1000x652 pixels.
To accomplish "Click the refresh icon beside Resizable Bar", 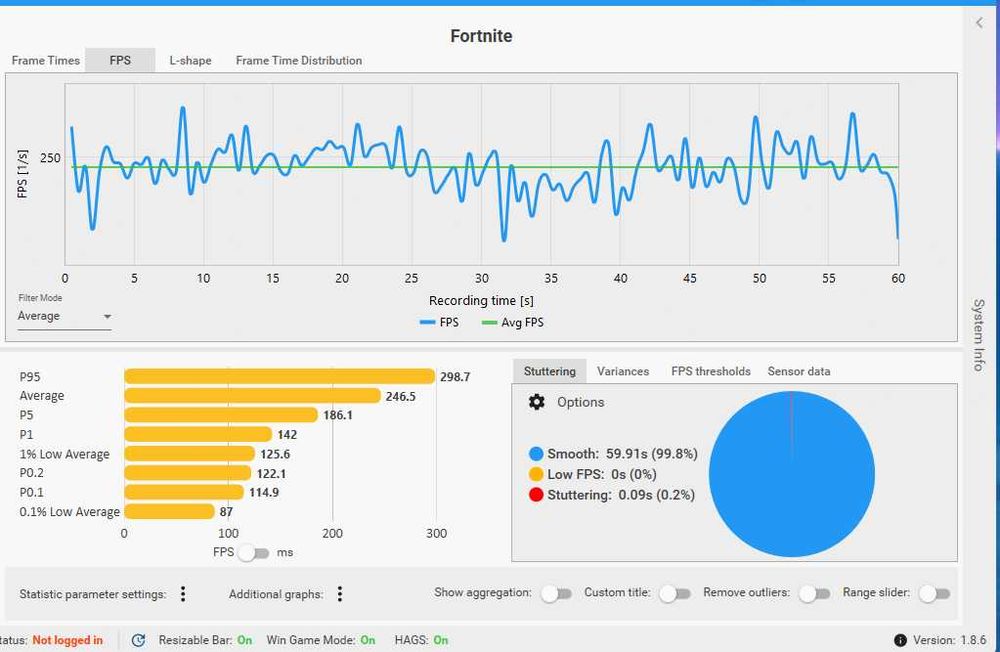I will [x=138, y=640].
